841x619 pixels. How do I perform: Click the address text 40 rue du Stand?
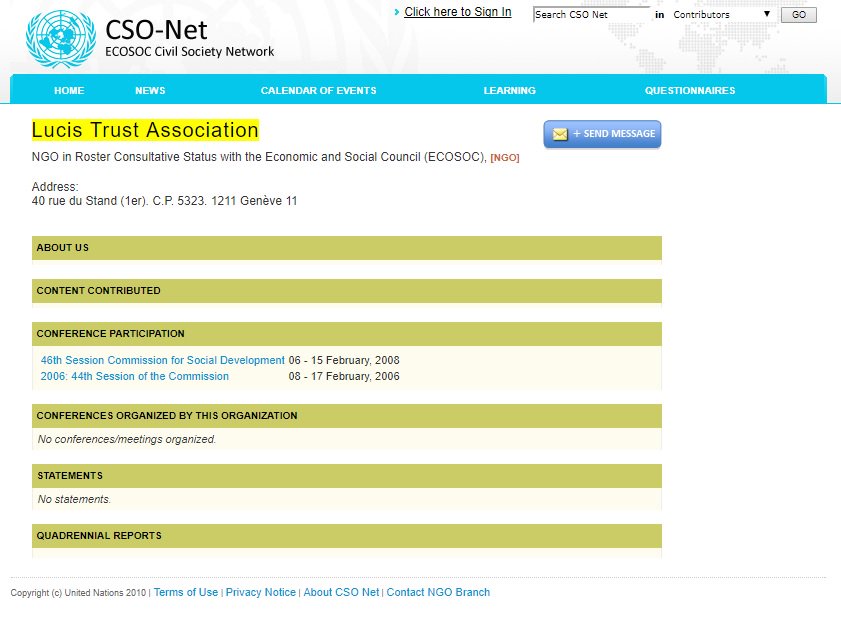164,201
